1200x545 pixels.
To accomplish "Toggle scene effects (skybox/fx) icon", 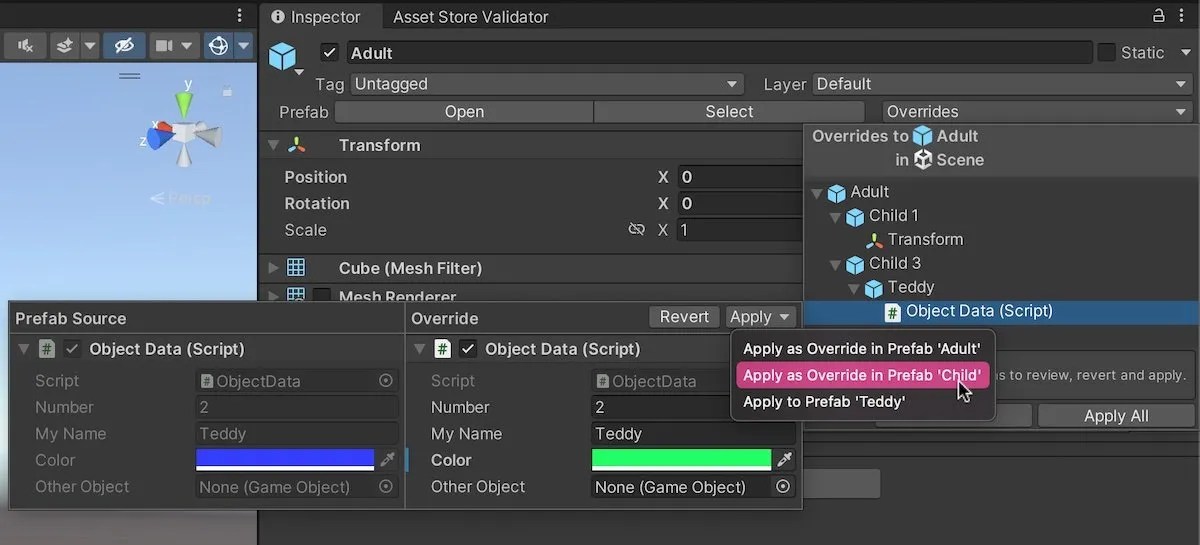I will [x=65, y=46].
